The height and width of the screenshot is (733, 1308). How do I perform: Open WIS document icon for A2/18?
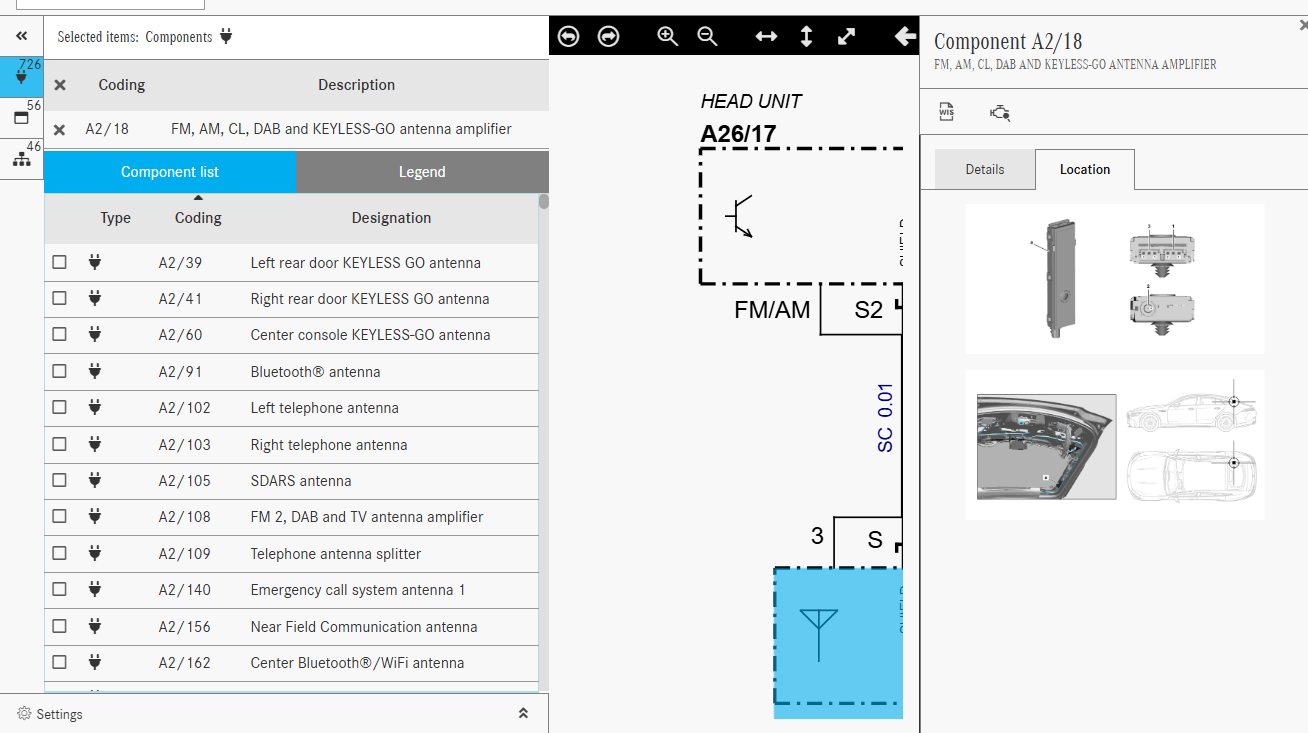tap(946, 112)
